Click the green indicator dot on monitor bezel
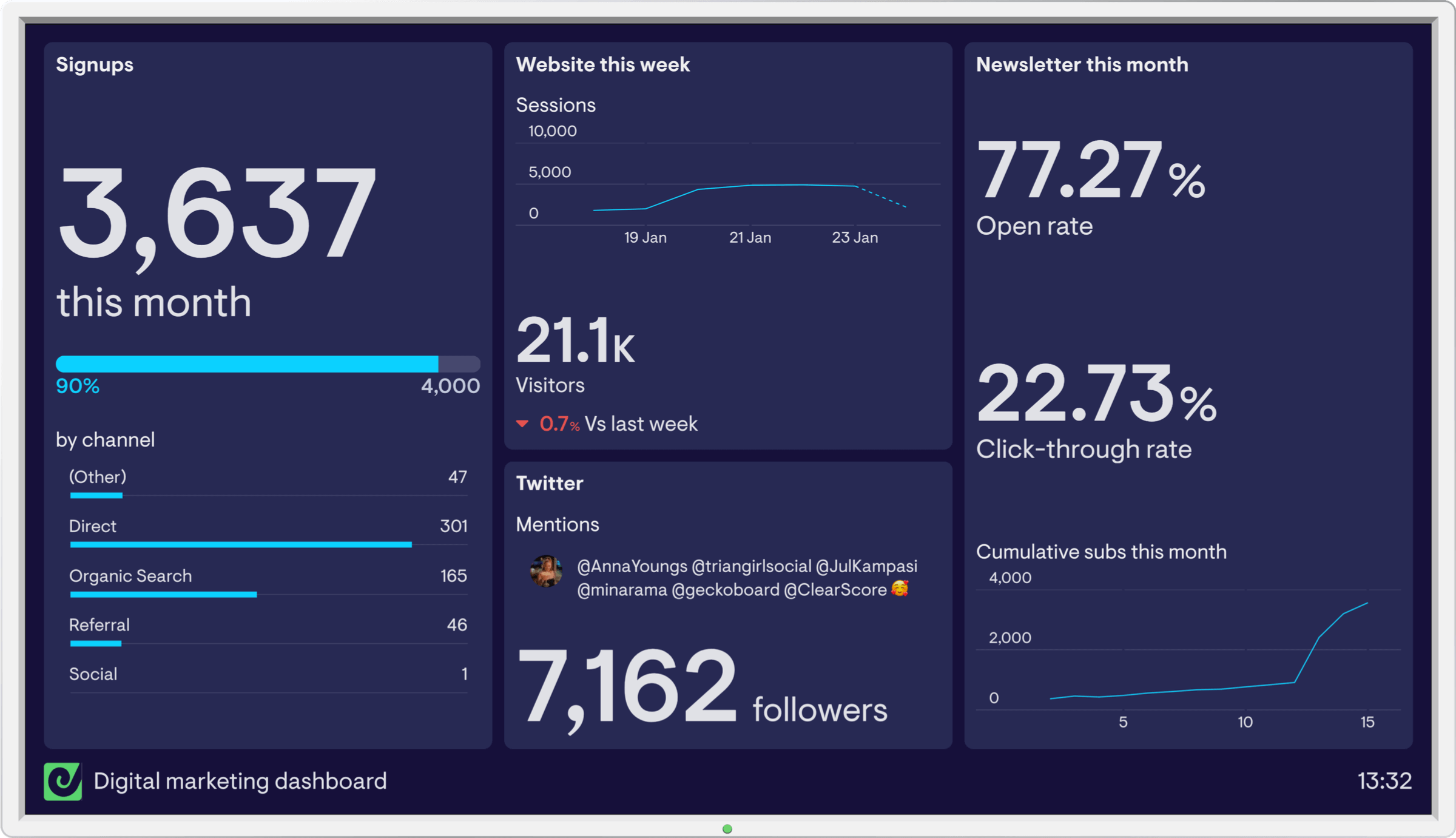The height and width of the screenshot is (838, 1456). (727, 829)
